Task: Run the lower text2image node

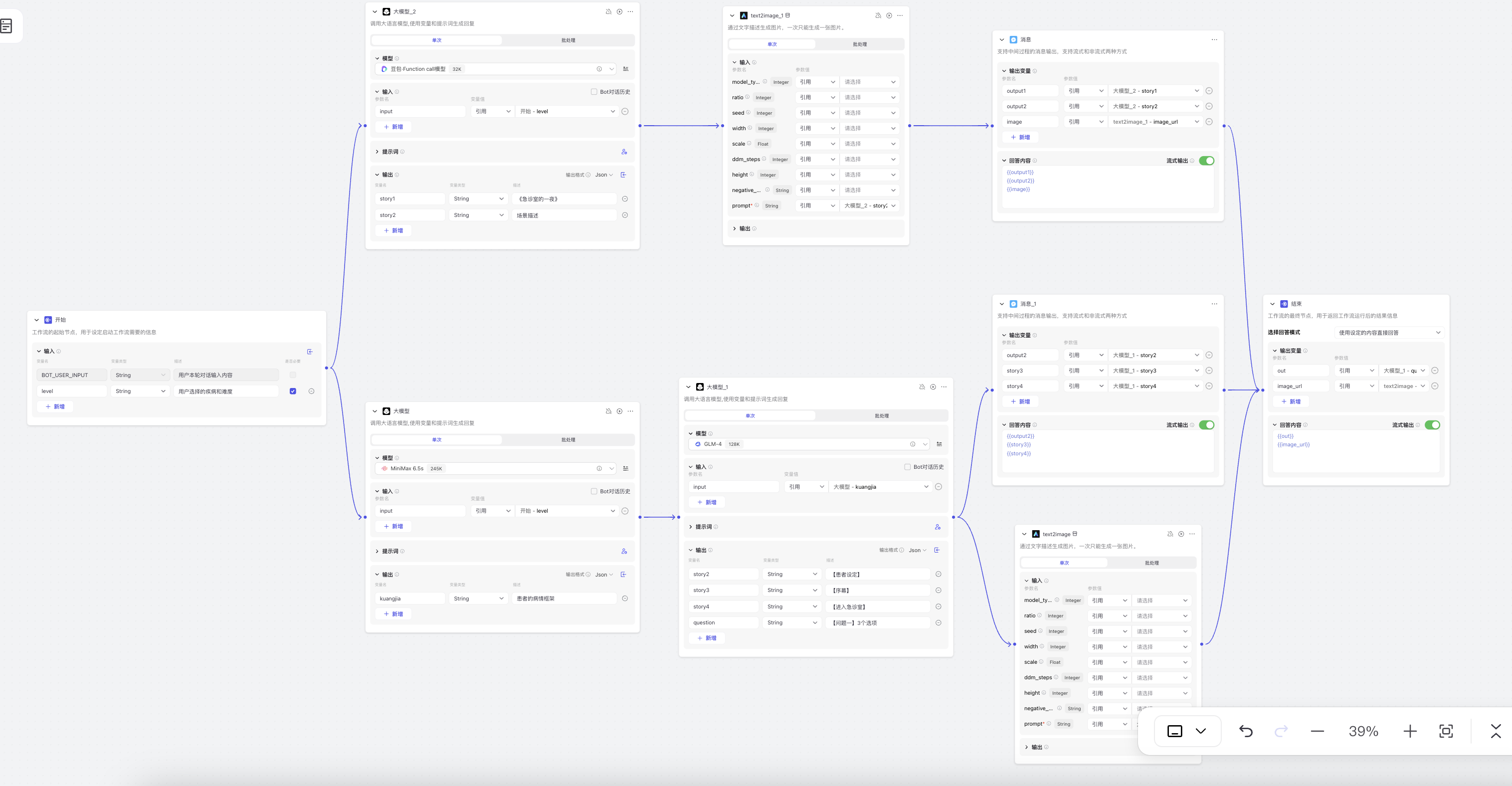Action: point(1181,534)
